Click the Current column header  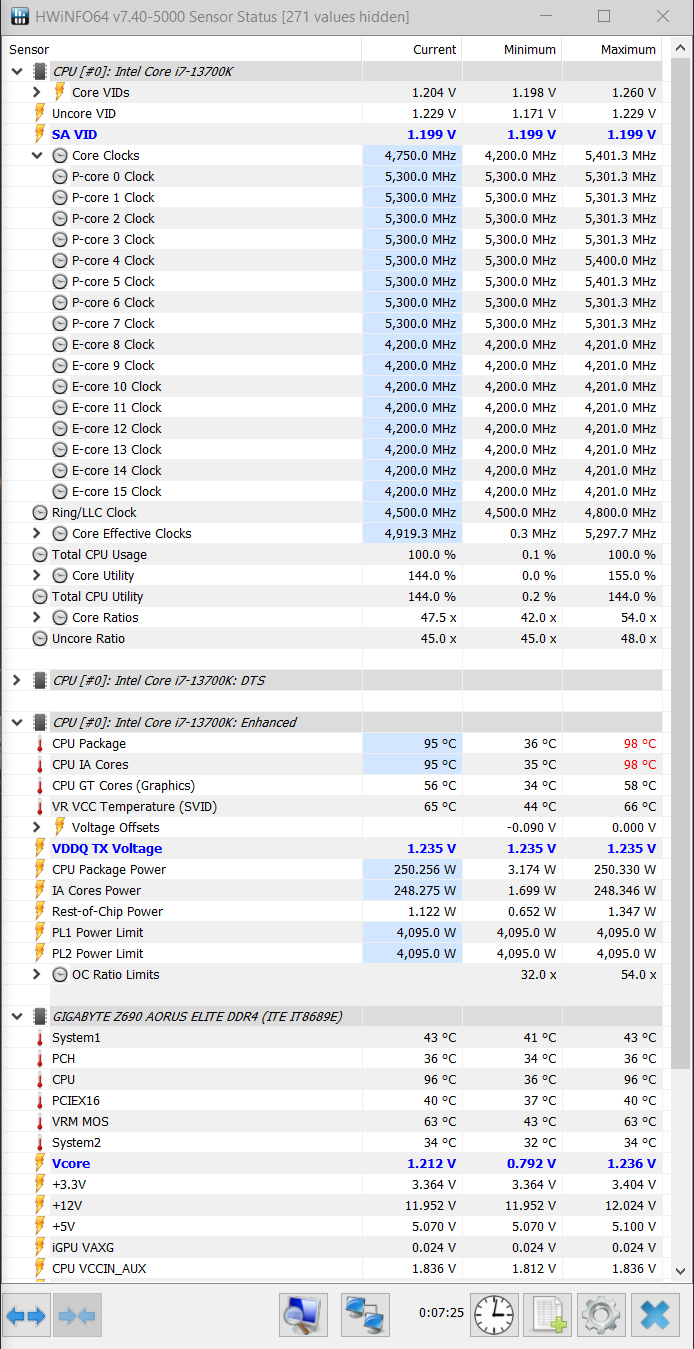point(434,49)
